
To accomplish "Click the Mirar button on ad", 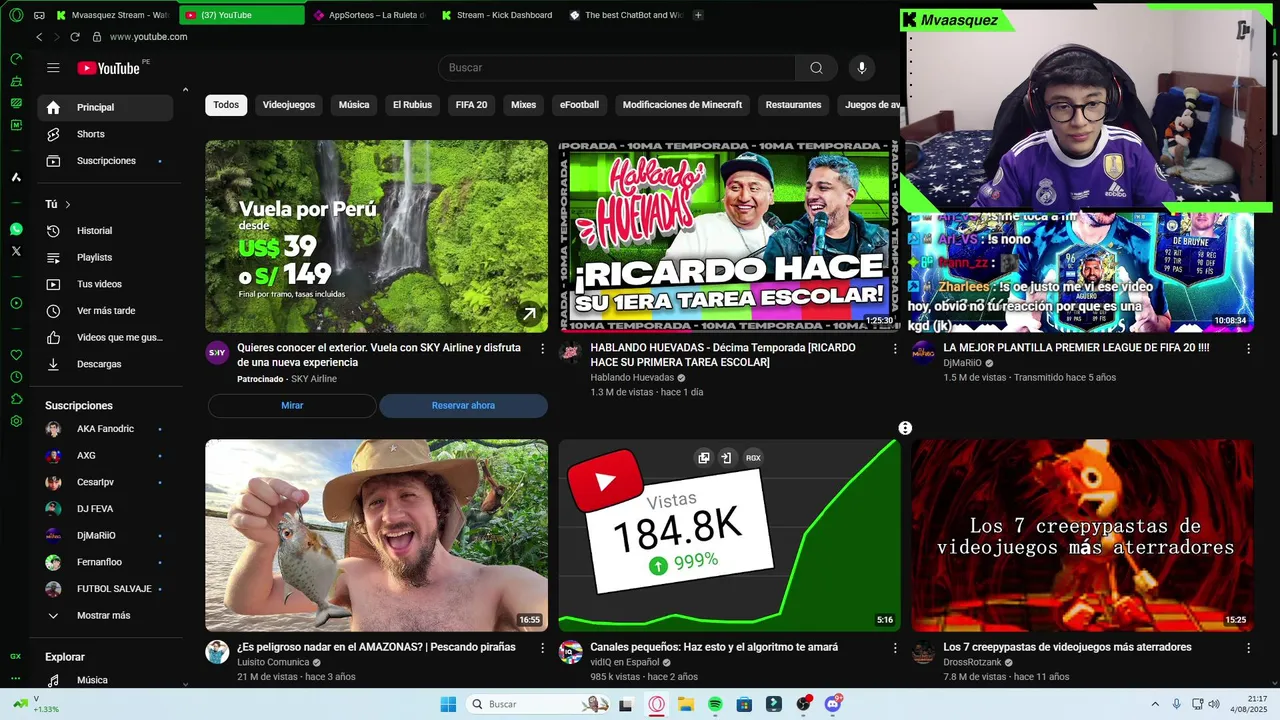I will [292, 406].
